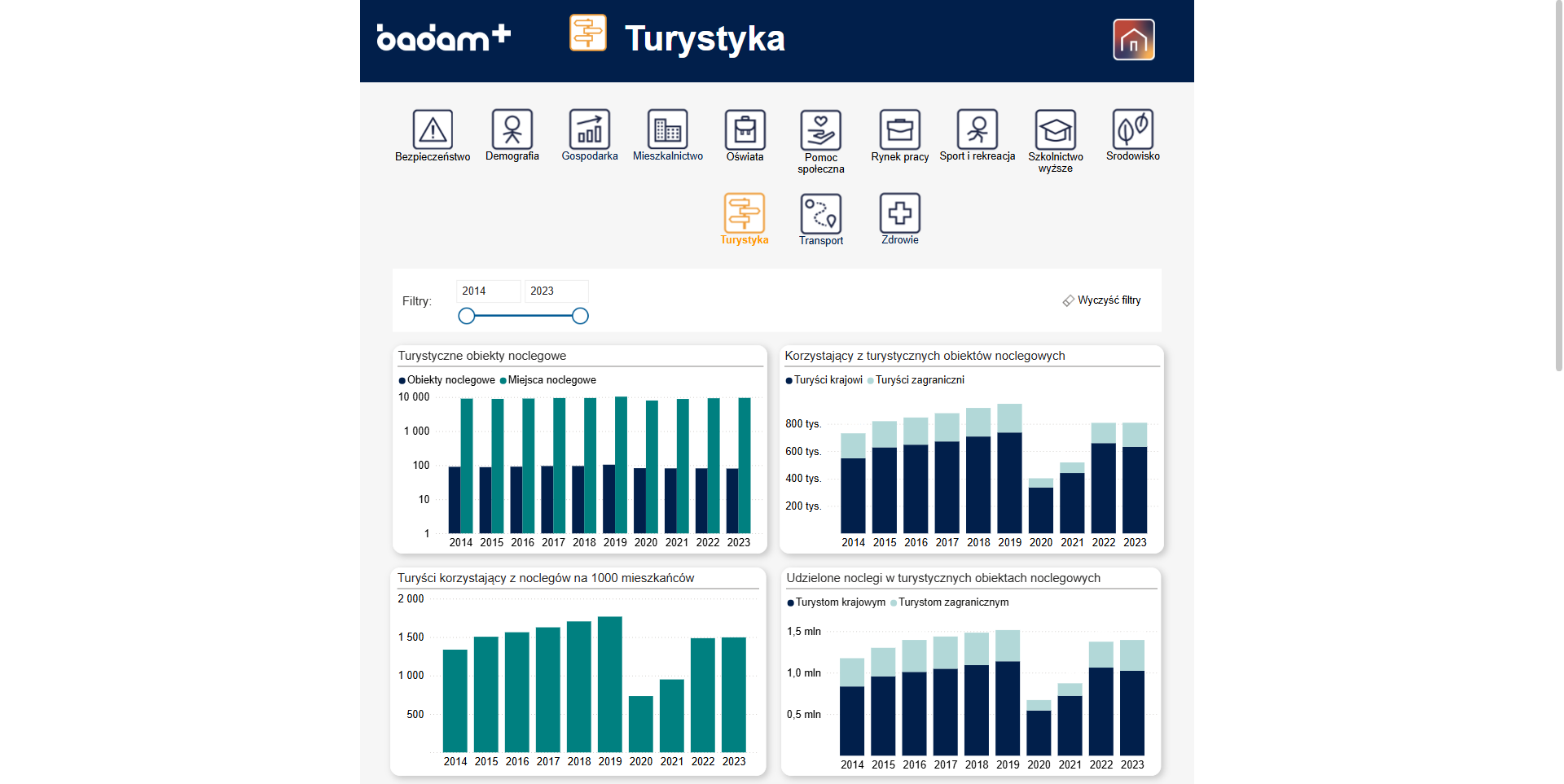This screenshot has height=784, width=1564.
Task: Toggle the Turyści zagraniczni legend series
Action: point(919,380)
